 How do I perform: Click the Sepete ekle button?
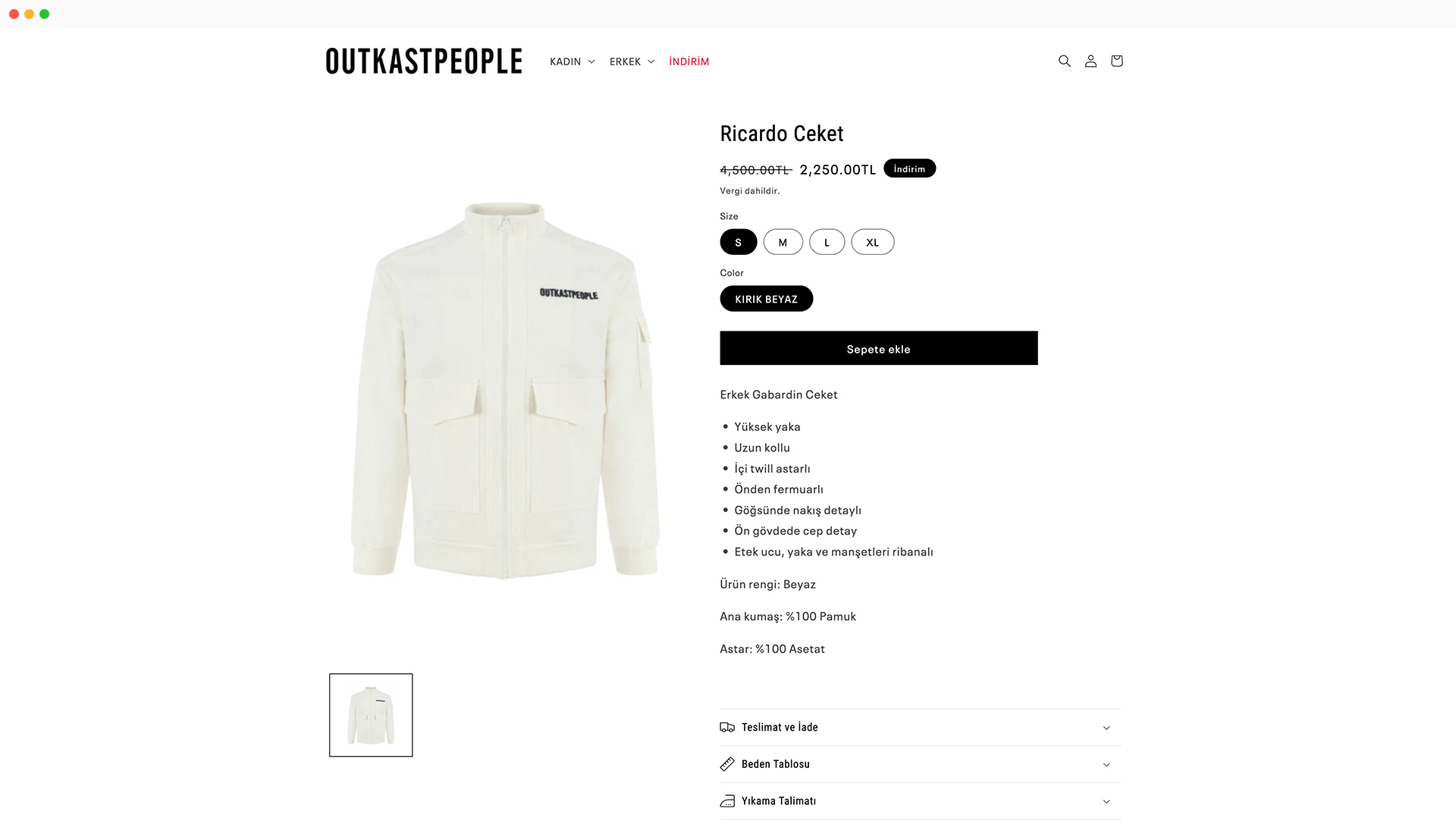878,348
